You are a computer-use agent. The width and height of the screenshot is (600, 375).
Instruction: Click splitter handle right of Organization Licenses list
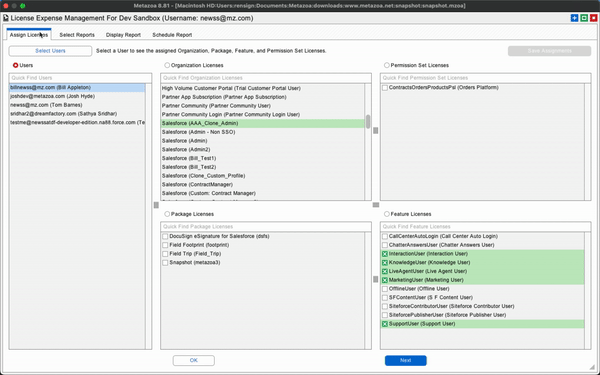(x=376, y=130)
